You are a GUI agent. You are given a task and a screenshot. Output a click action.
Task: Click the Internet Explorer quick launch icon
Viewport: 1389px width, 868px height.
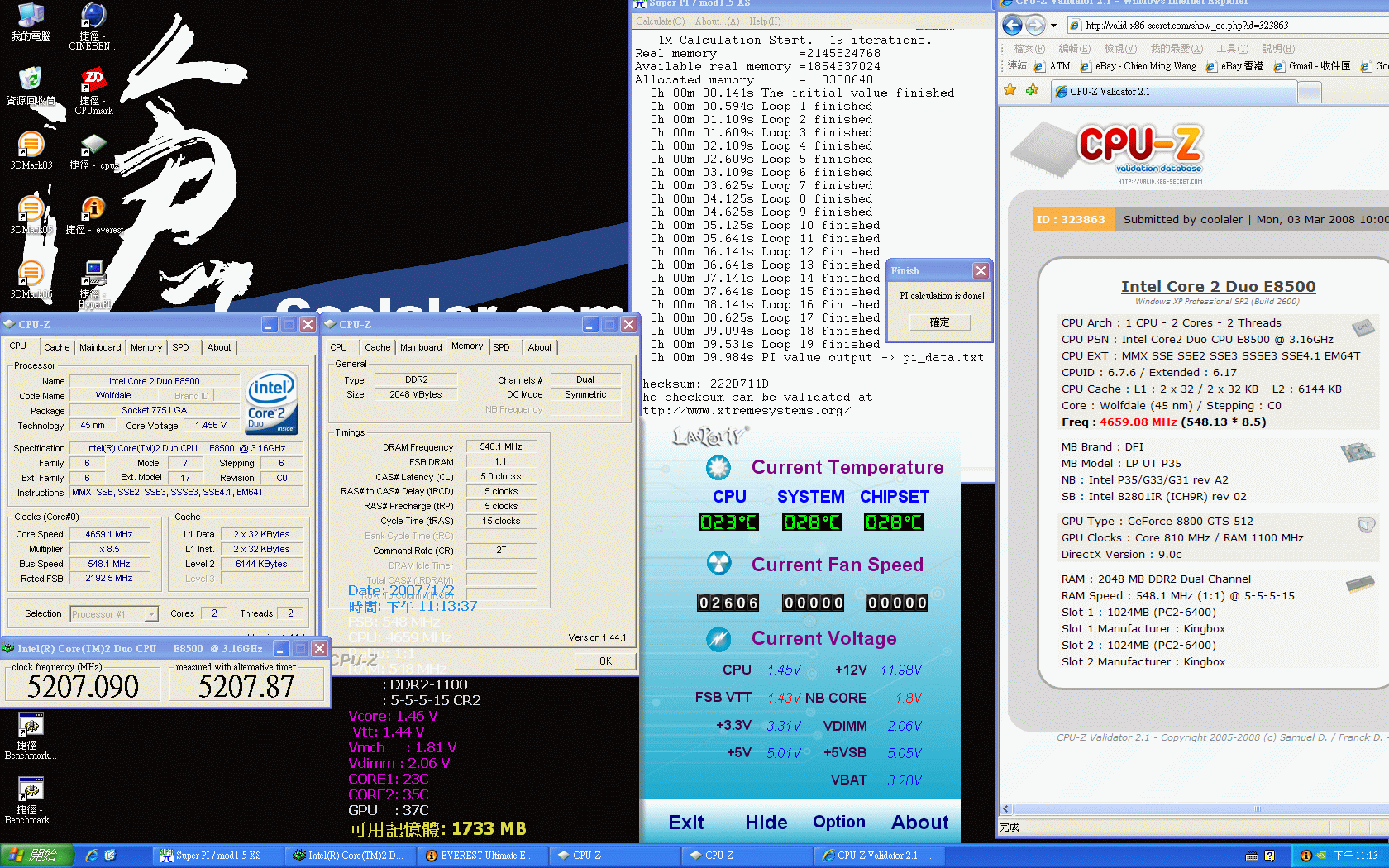point(91,856)
